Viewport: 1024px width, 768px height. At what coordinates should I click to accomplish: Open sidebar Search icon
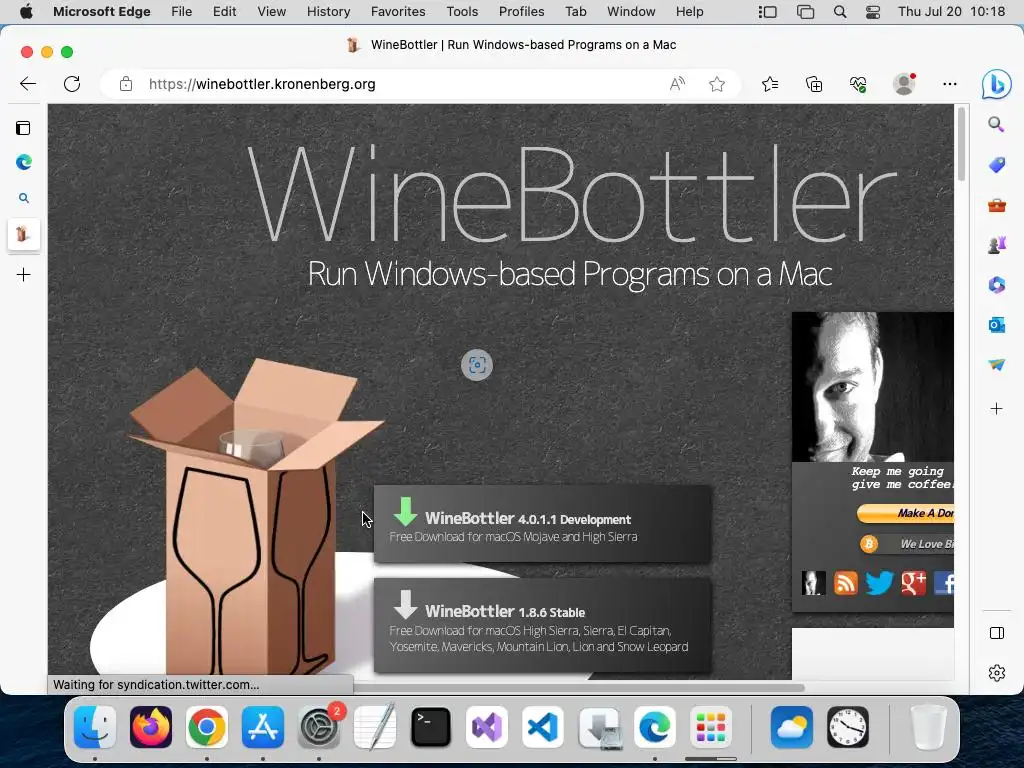click(996, 124)
